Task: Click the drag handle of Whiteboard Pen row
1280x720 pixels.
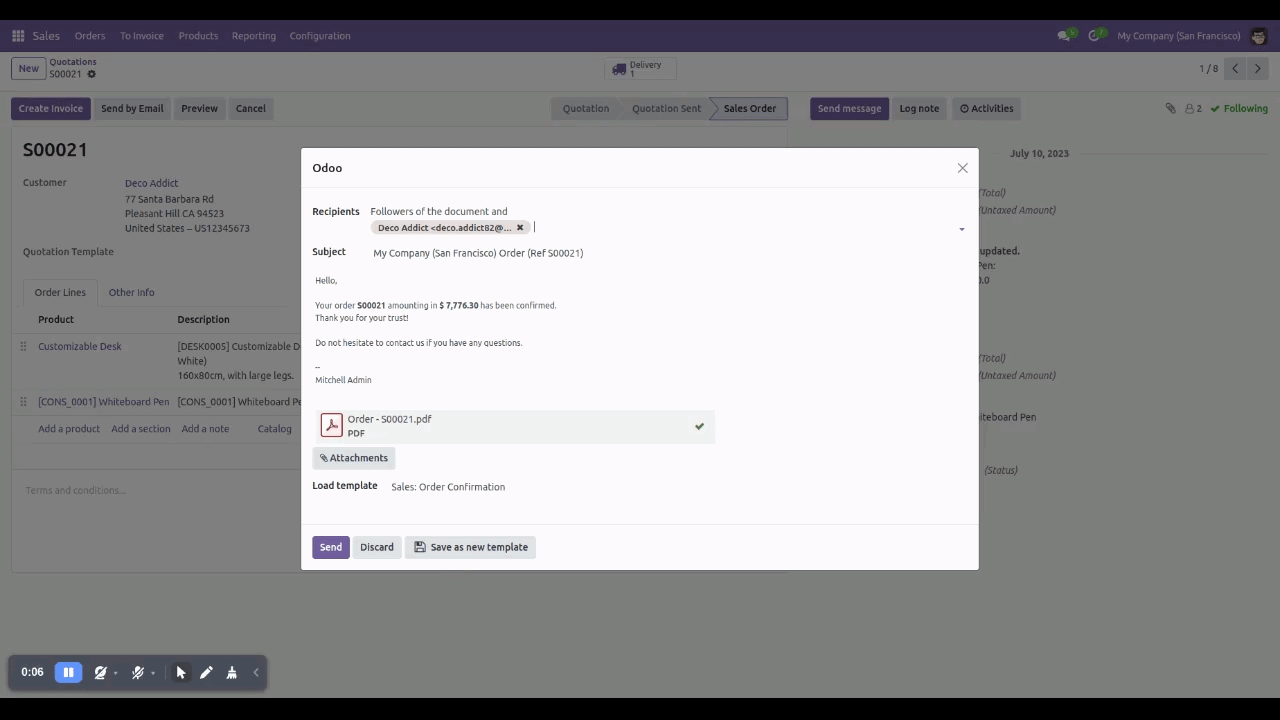Action: tap(23, 402)
